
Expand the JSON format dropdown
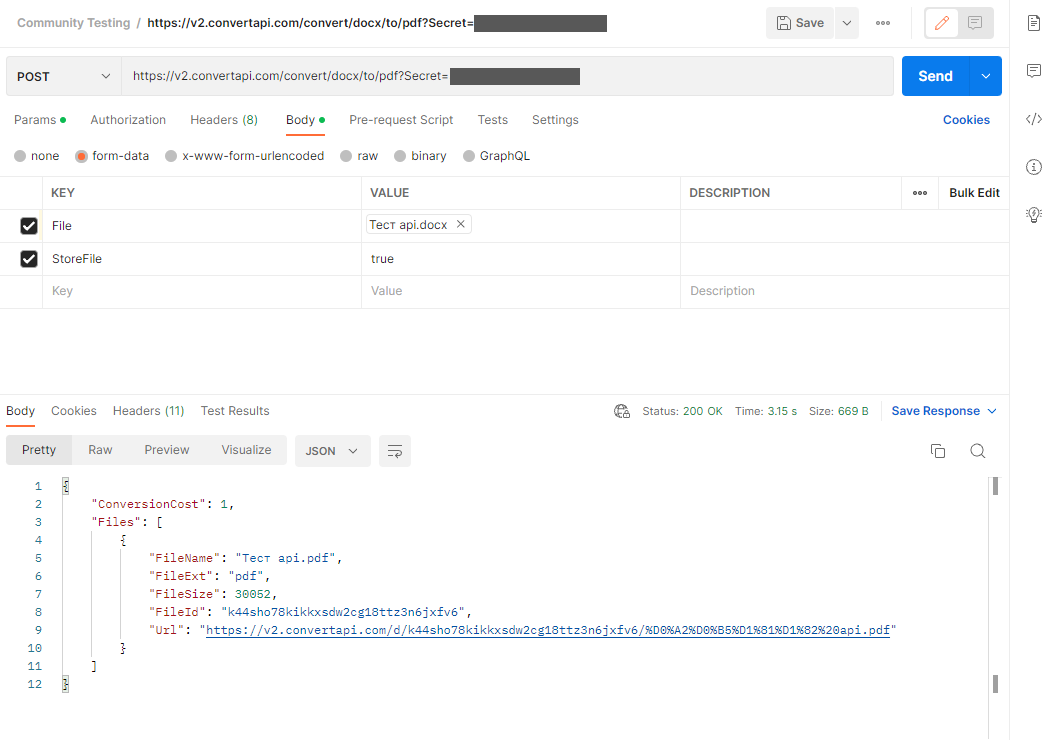(332, 451)
